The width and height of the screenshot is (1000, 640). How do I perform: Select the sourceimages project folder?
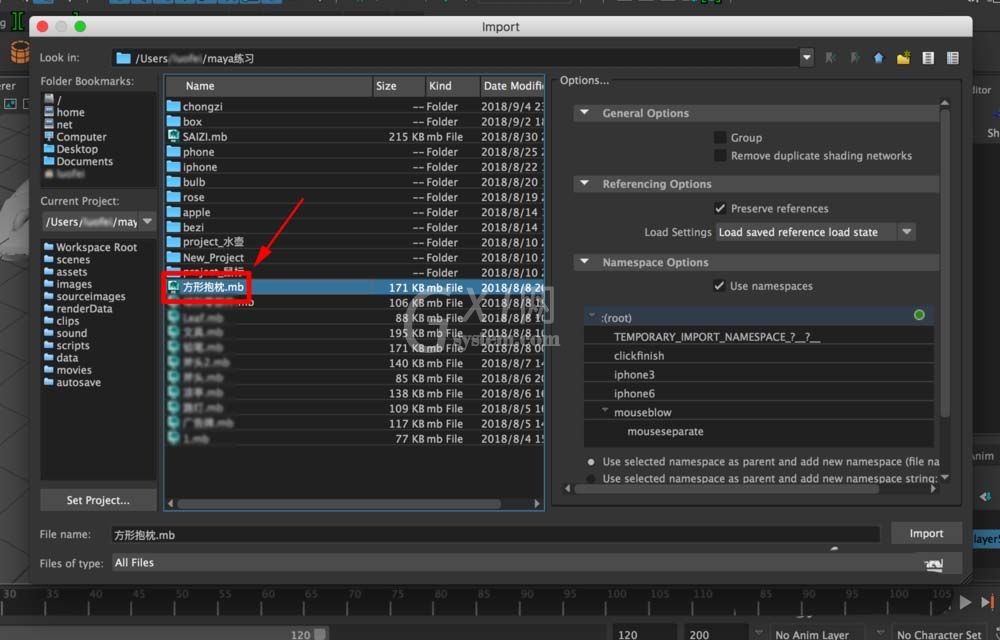[85, 296]
